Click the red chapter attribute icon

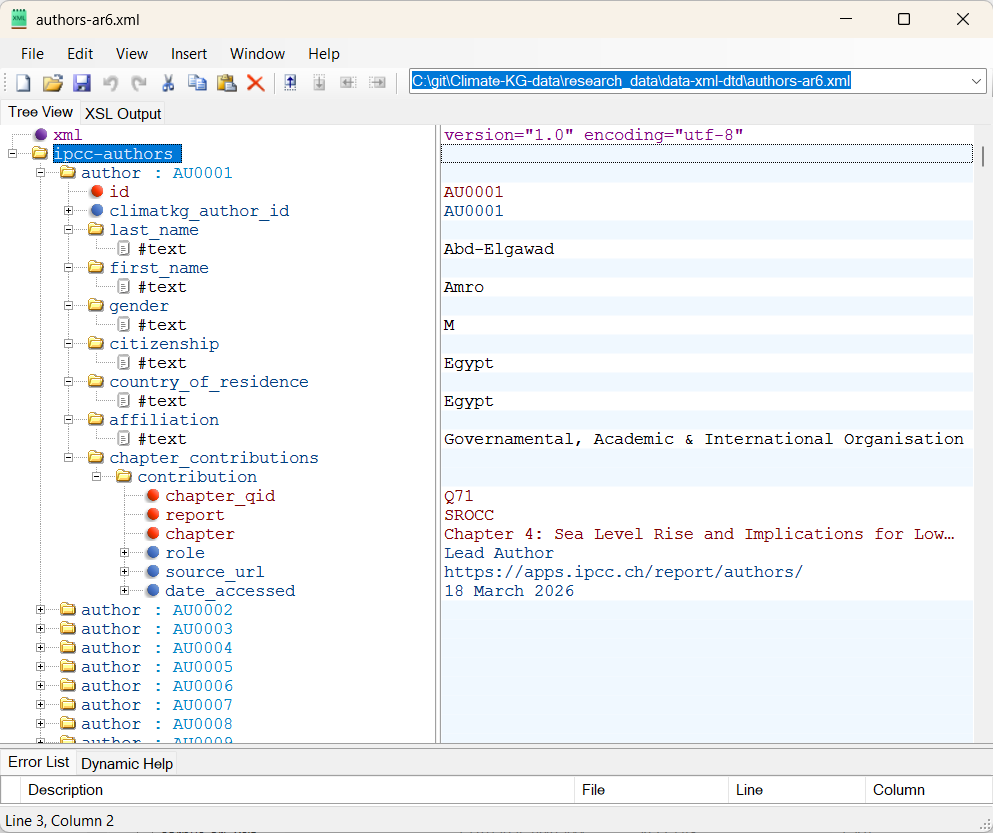point(153,533)
